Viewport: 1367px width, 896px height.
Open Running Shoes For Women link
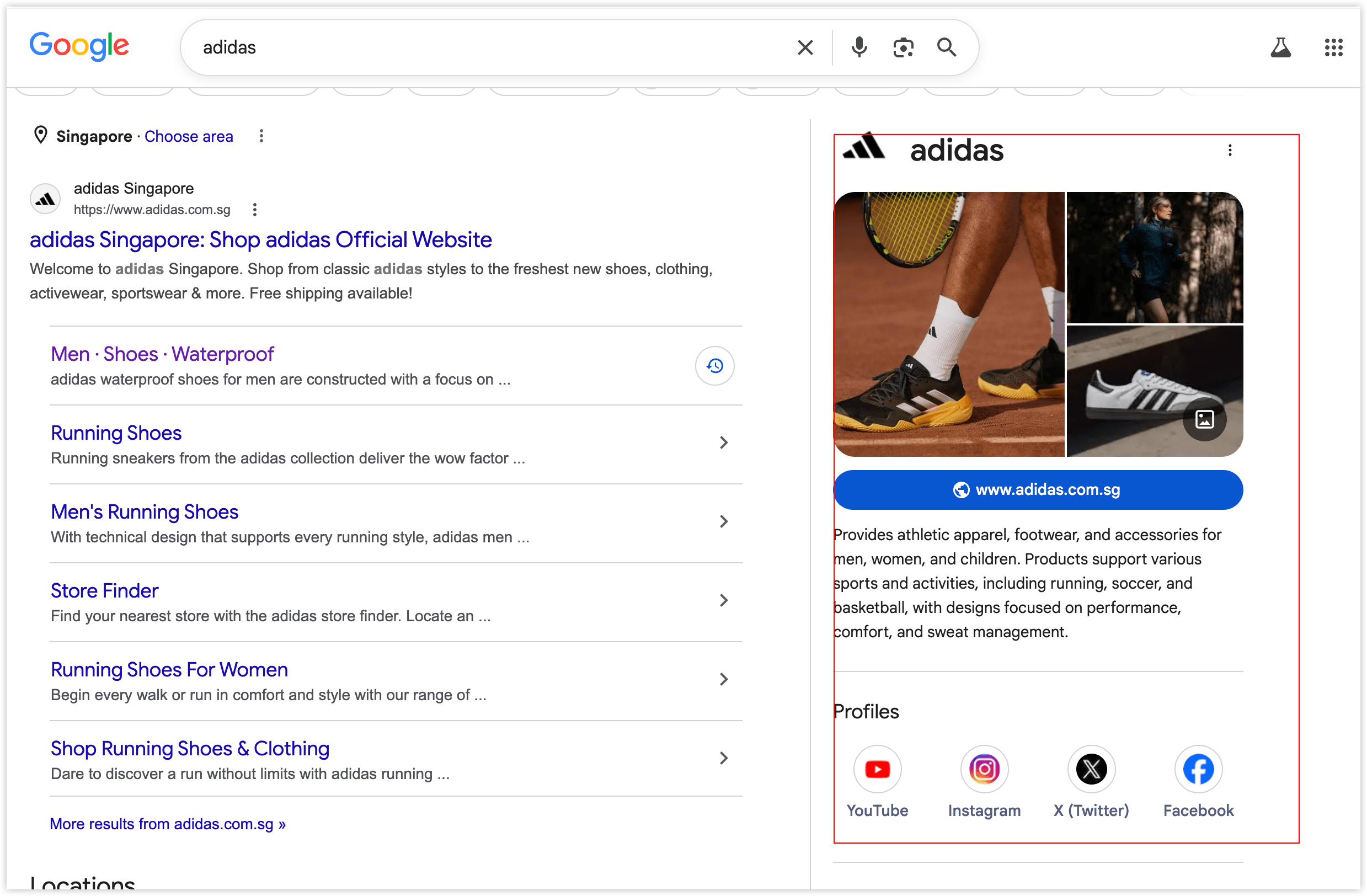[x=169, y=669]
